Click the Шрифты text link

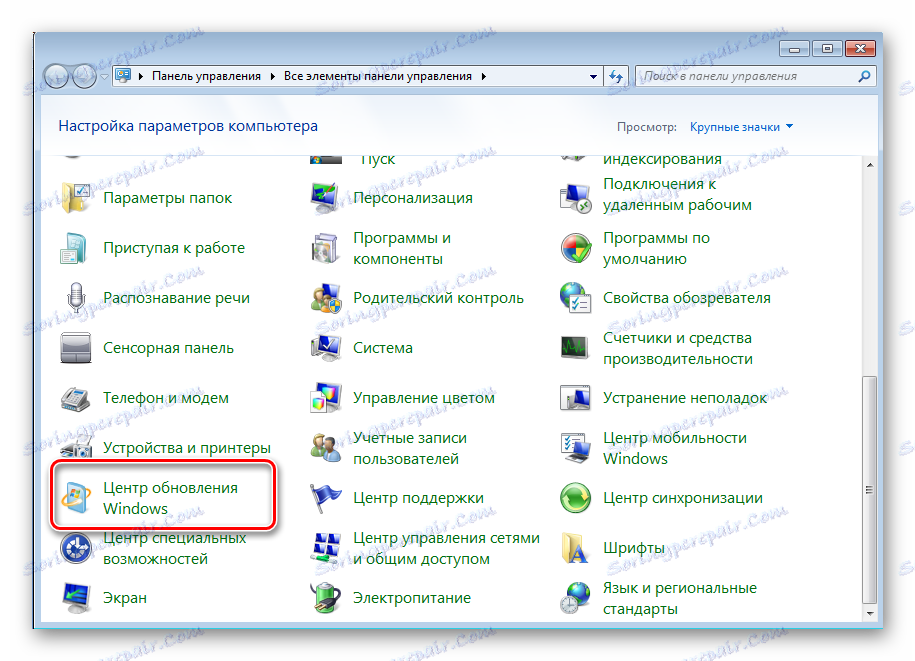pyautogui.click(x=634, y=548)
